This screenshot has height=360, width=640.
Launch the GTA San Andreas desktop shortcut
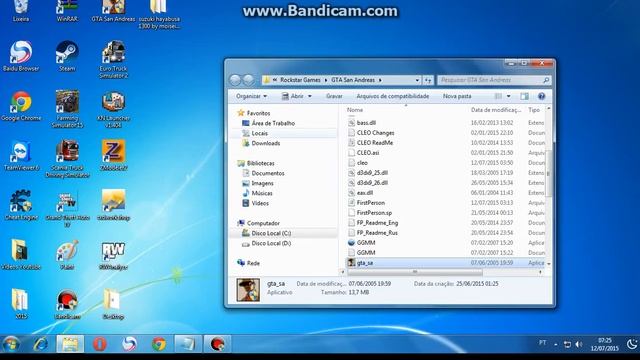(x=113, y=10)
